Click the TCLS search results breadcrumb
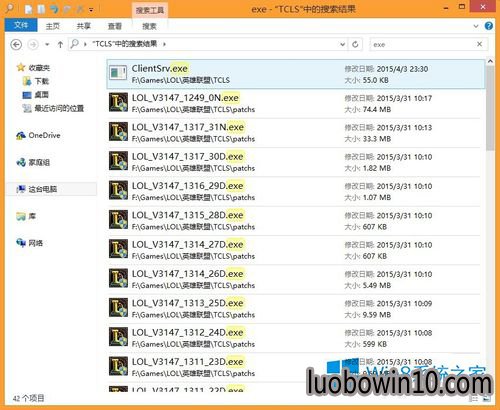The height and width of the screenshot is (410, 500). tap(125, 44)
